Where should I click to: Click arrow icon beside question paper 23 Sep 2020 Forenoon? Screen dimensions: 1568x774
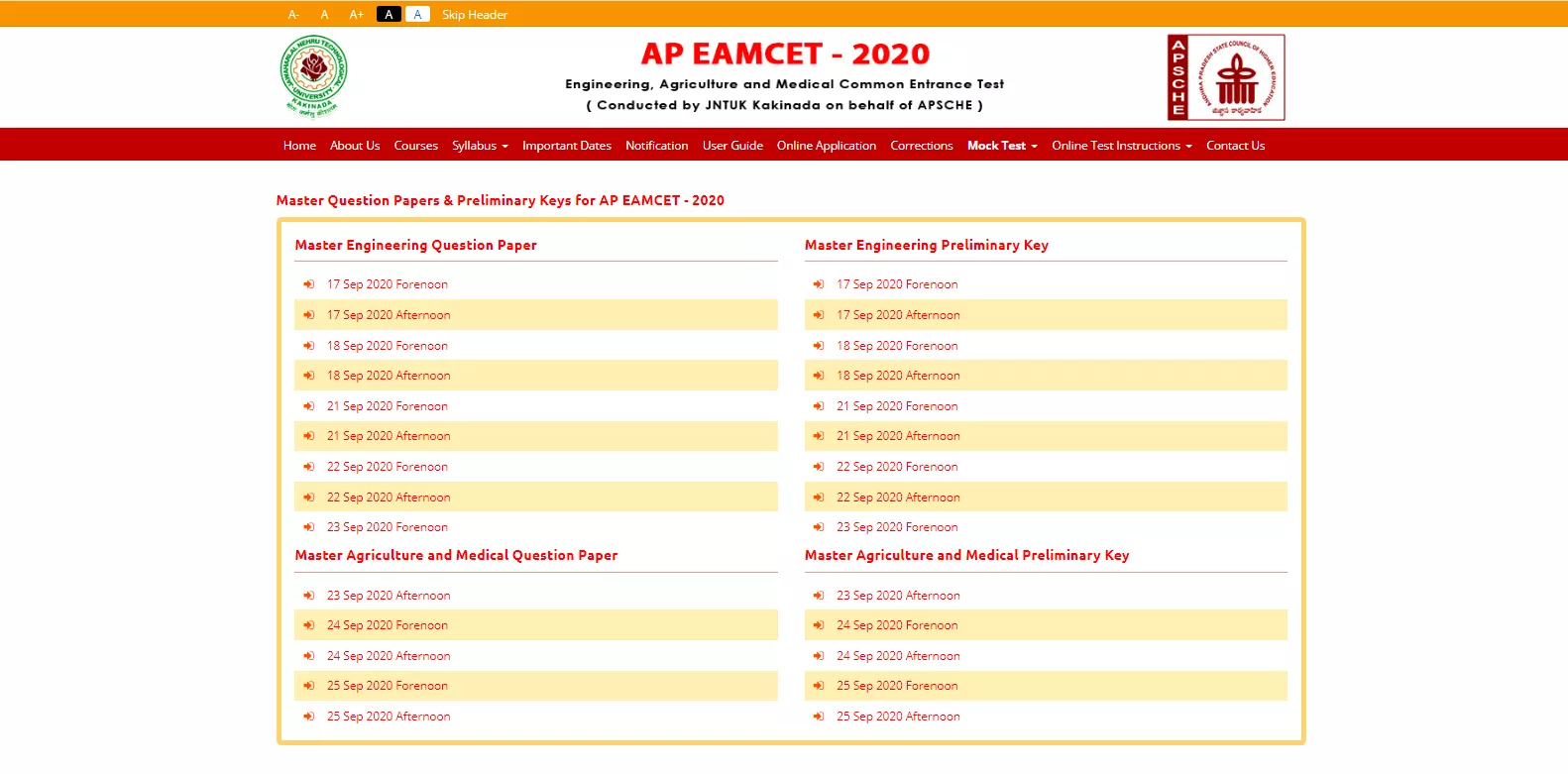[308, 527]
